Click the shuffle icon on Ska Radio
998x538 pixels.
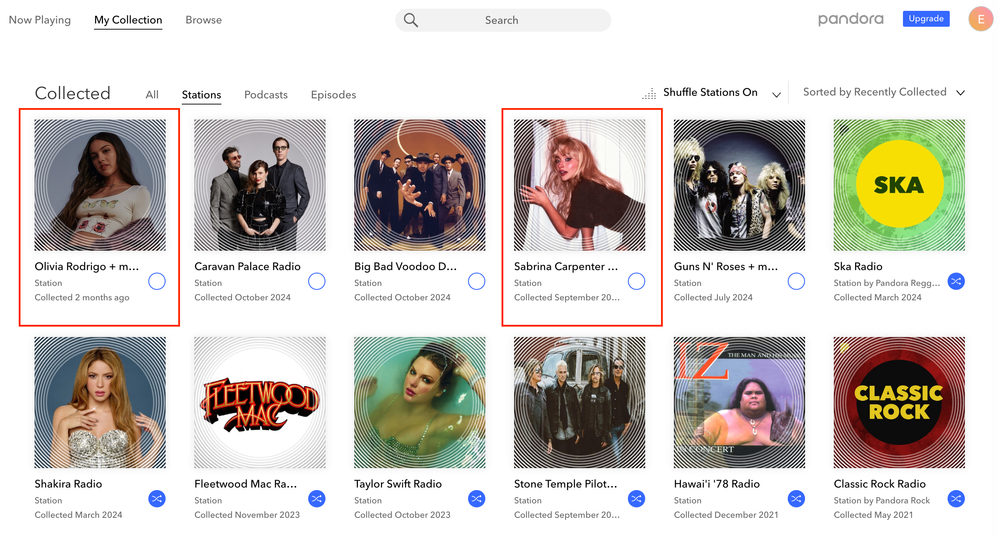click(956, 282)
